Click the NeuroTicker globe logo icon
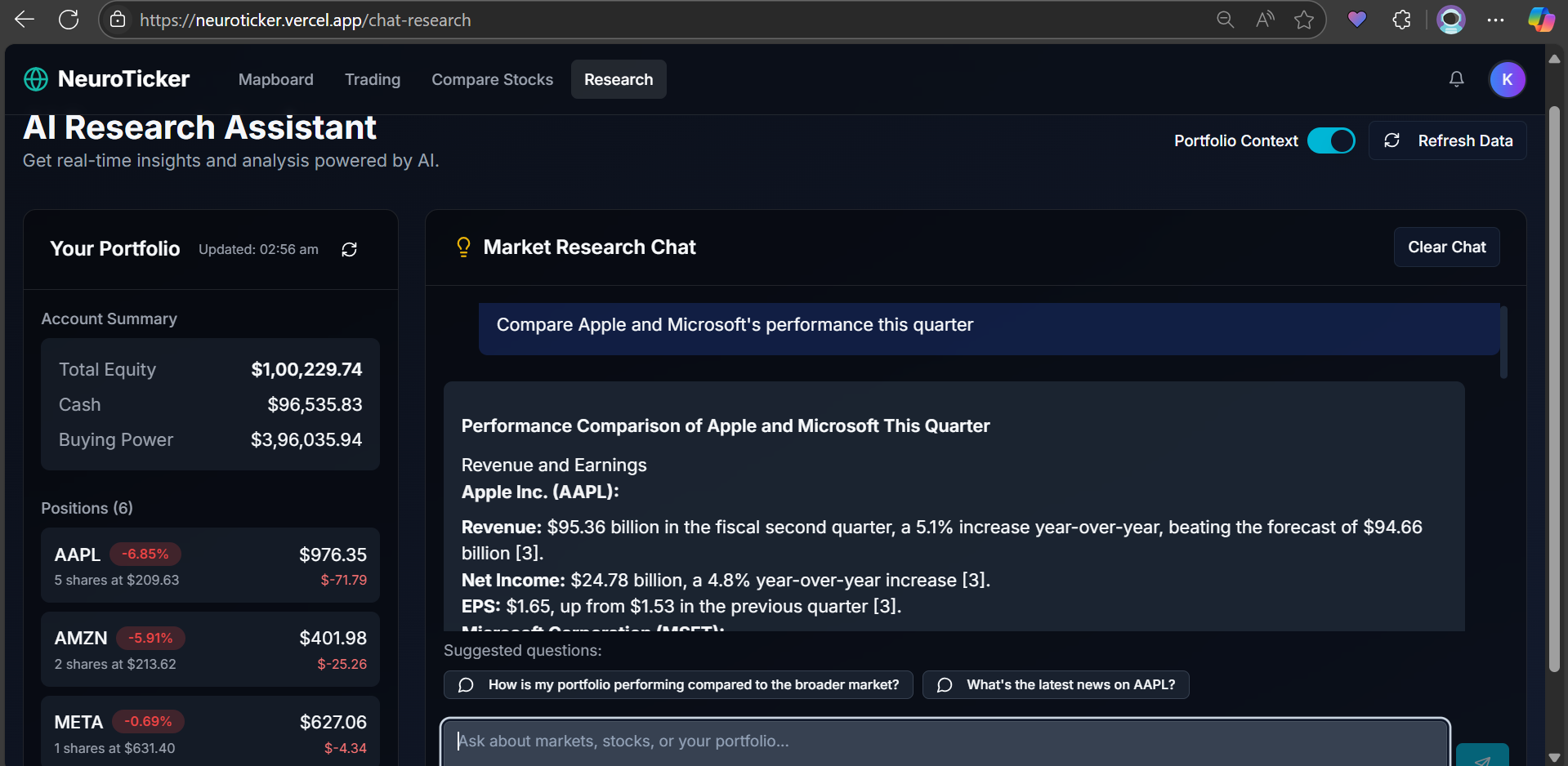1568x766 pixels. (x=36, y=79)
